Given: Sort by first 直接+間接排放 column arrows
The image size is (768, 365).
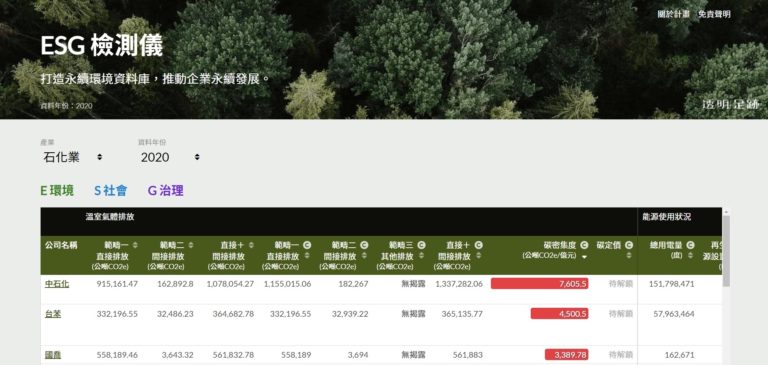Looking at the screenshot, I should pyautogui.click(x=251, y=245).
